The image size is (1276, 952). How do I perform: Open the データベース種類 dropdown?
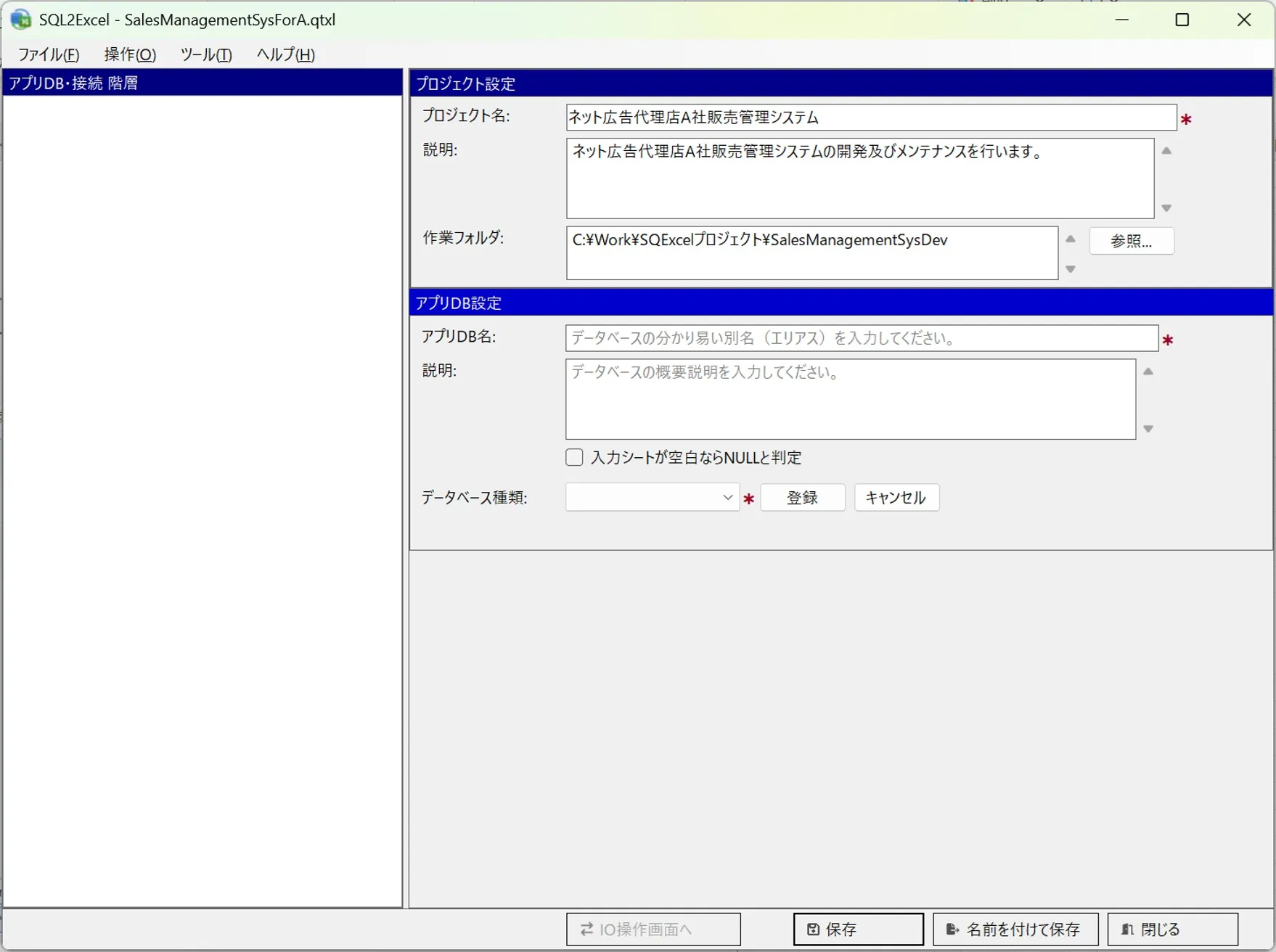tap(653, 498)
